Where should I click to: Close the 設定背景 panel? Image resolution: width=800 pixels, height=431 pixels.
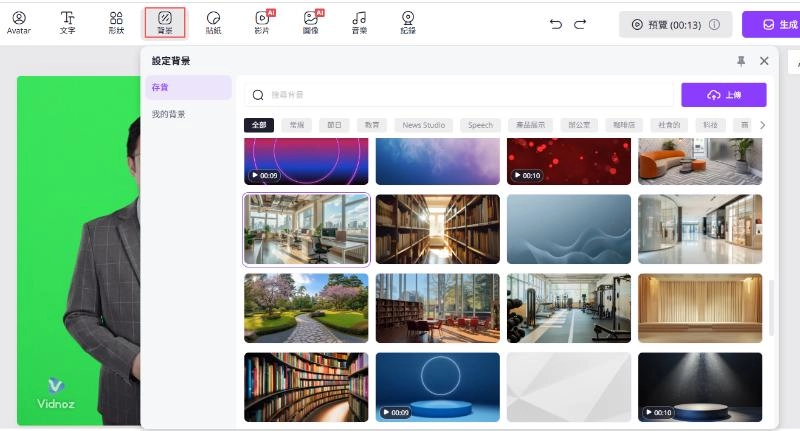click(x=764, y=61)
